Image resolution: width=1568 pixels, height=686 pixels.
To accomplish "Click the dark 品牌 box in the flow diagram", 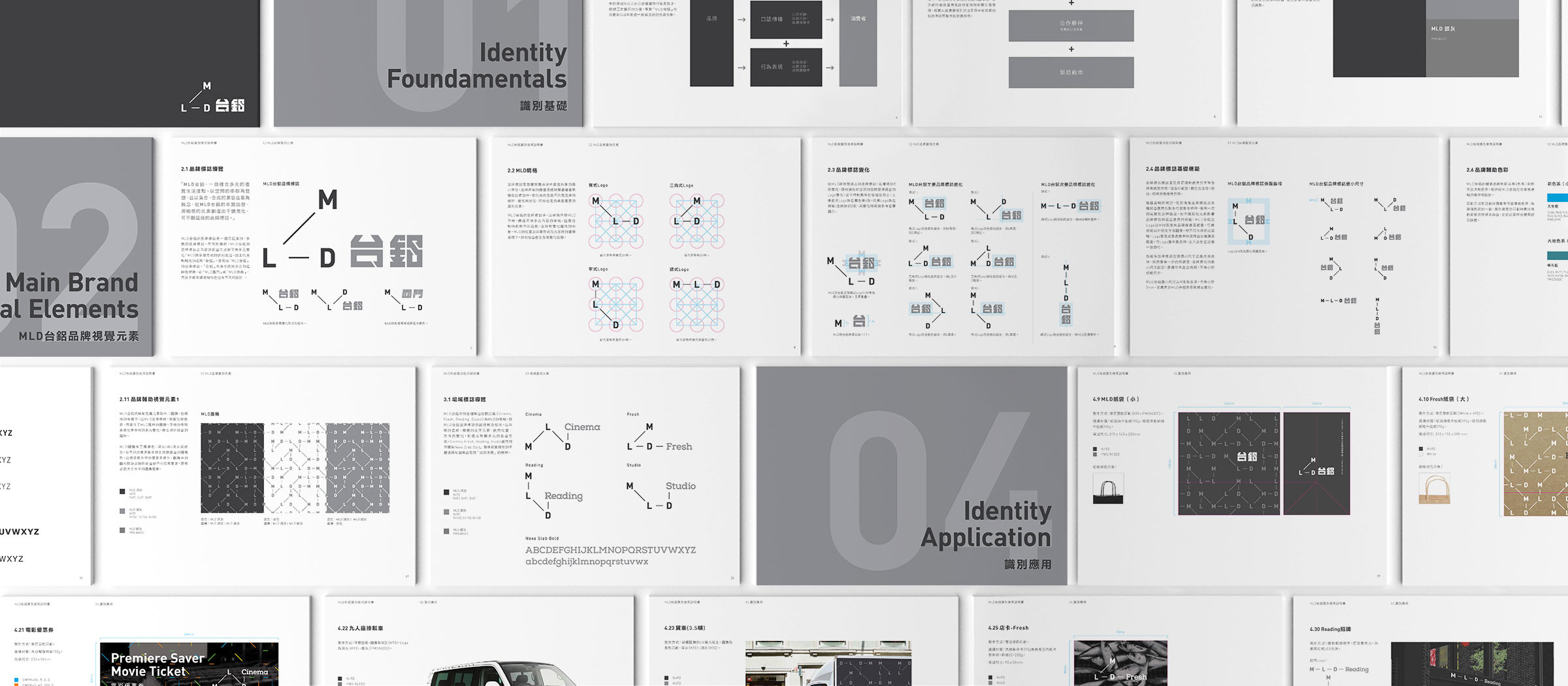I will [x=711, y=43].
